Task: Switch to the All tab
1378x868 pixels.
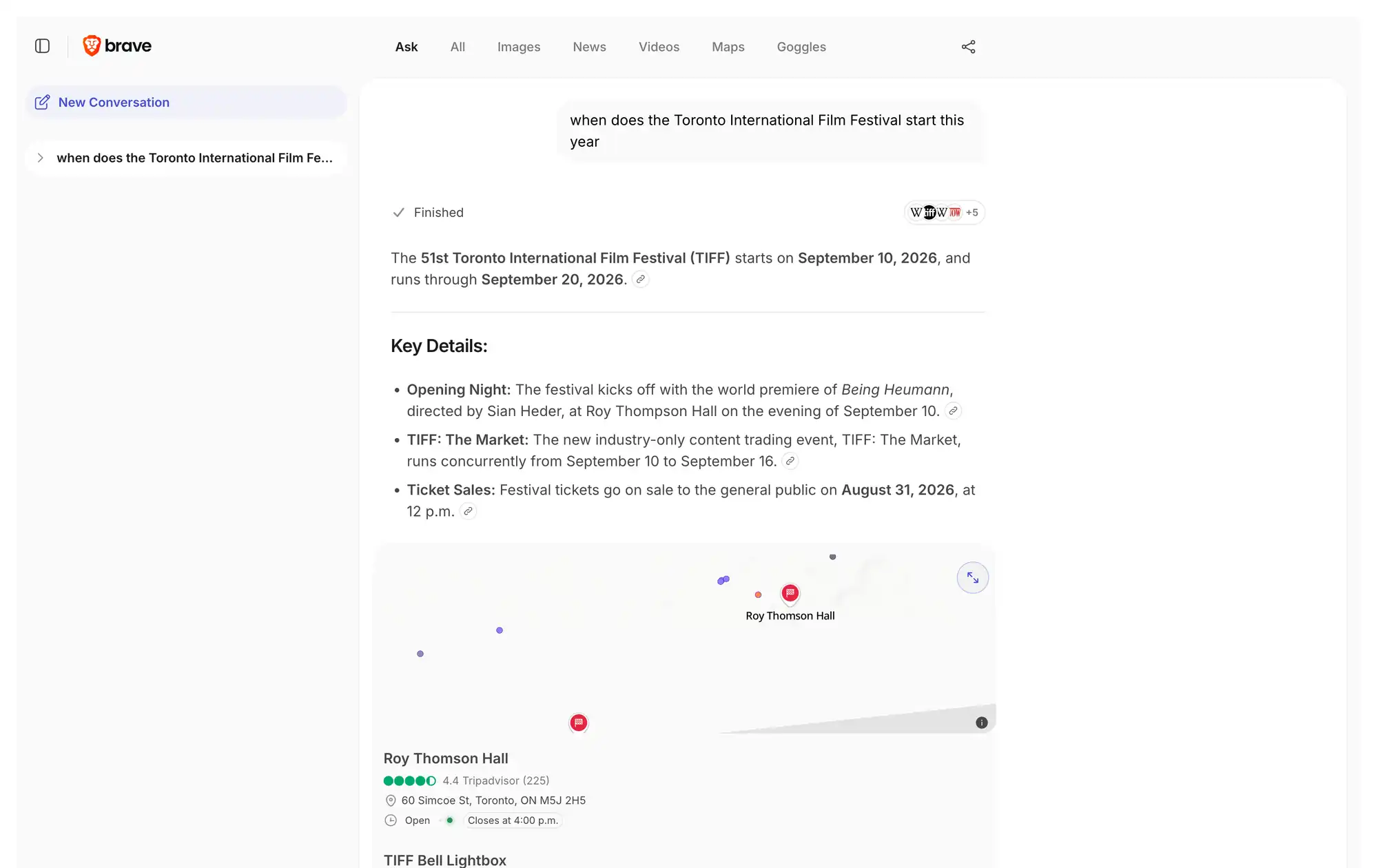Action: pyautogui.click(x=457, y=47)
